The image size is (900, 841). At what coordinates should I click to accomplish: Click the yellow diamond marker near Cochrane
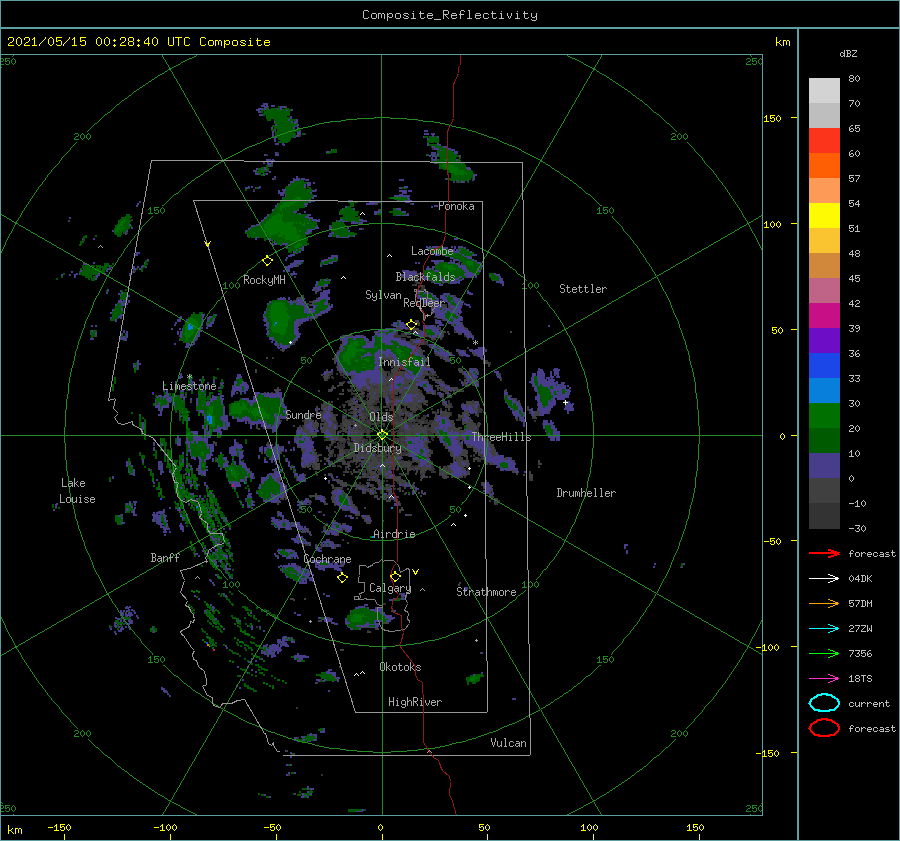point(342,578)
